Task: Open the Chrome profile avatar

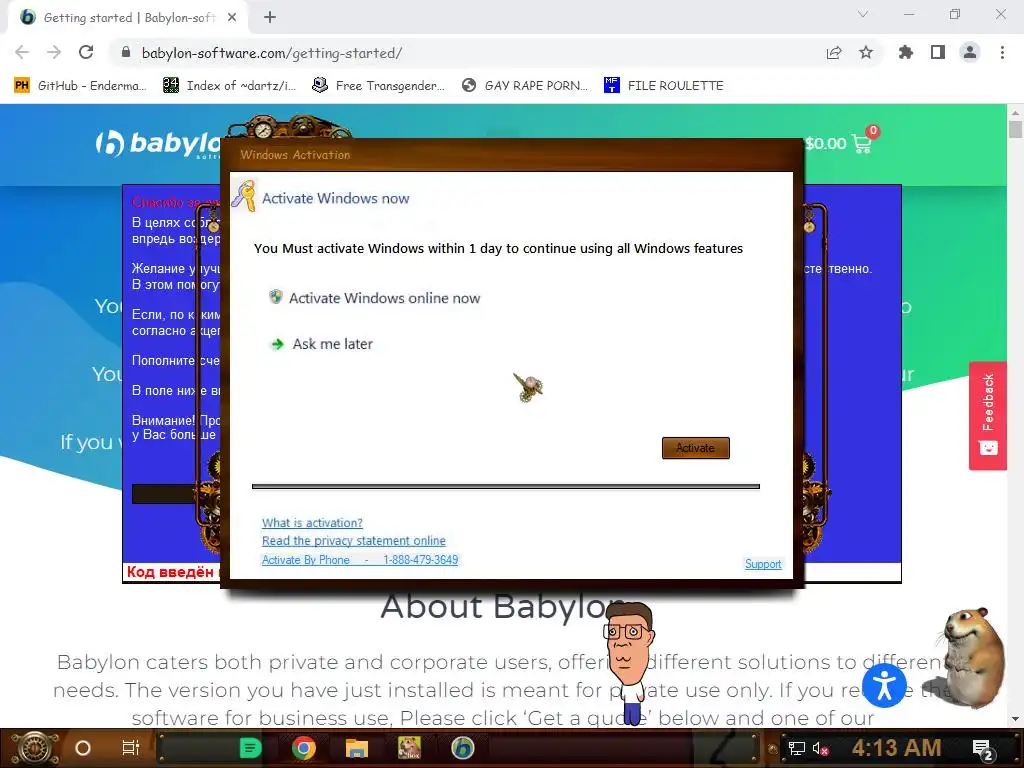Action: pyautogui.click(x=970, y=52)
